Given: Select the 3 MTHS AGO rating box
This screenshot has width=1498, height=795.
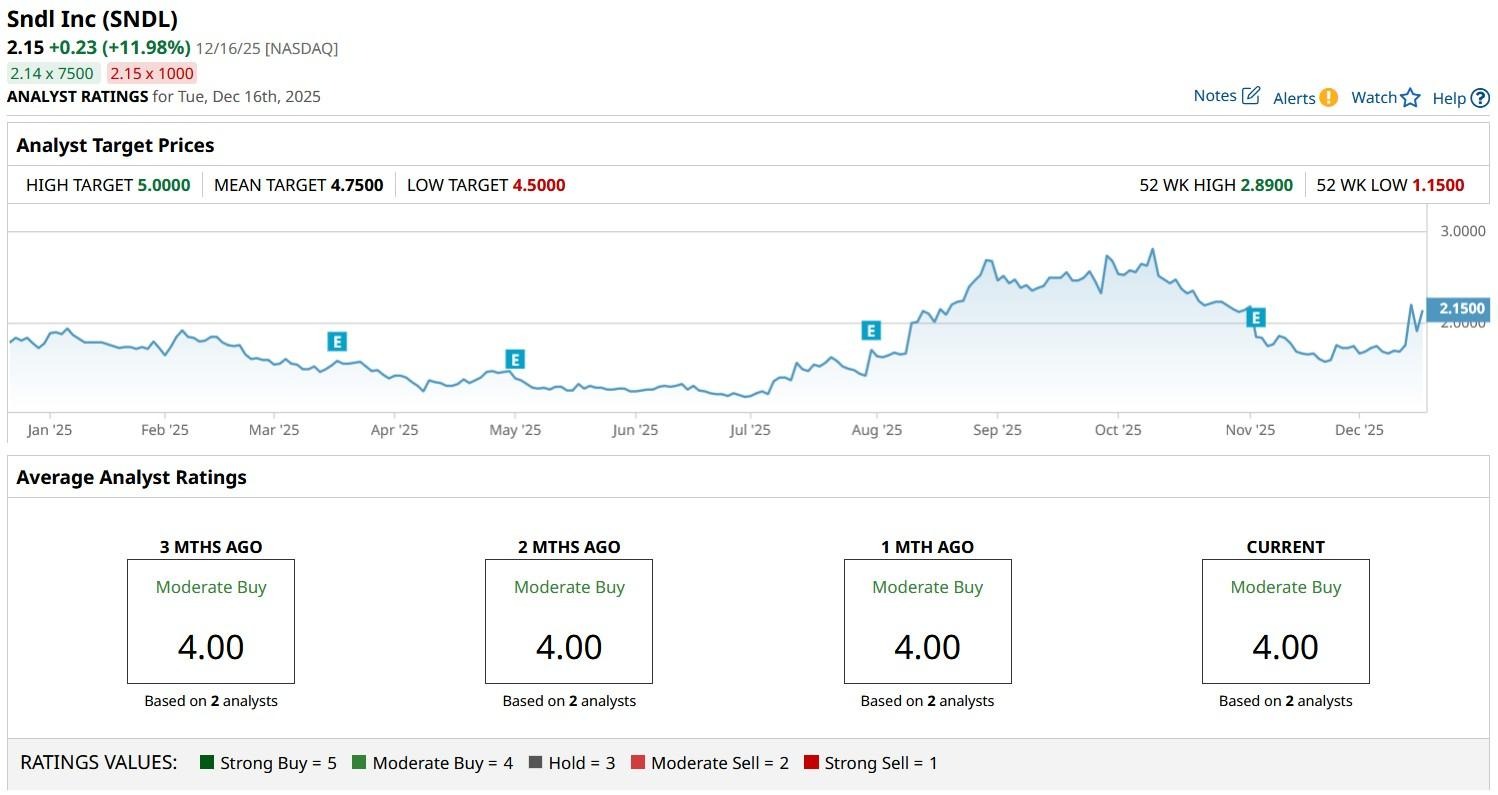Looking at the screenshot, I should point(211,621).
